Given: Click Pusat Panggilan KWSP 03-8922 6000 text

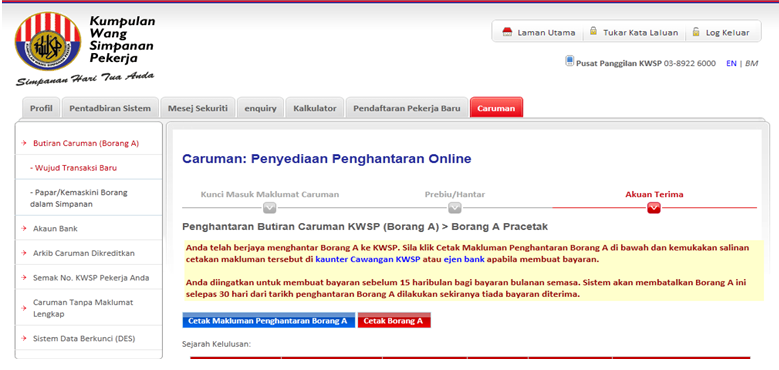Looking at the screenshot, I should click(x=646, y=64).
